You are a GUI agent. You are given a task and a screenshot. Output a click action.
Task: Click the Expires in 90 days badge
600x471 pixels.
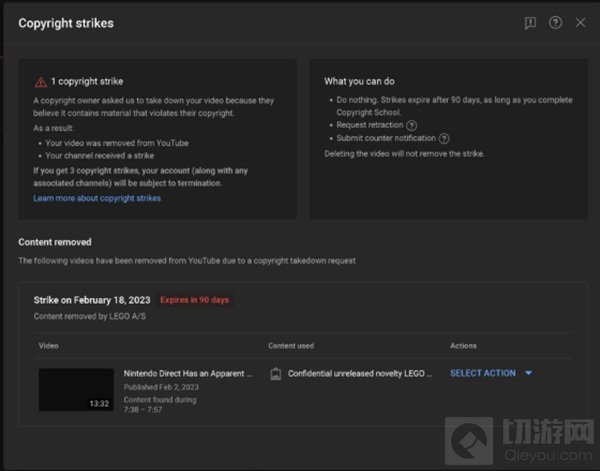[x=197, y=300]
